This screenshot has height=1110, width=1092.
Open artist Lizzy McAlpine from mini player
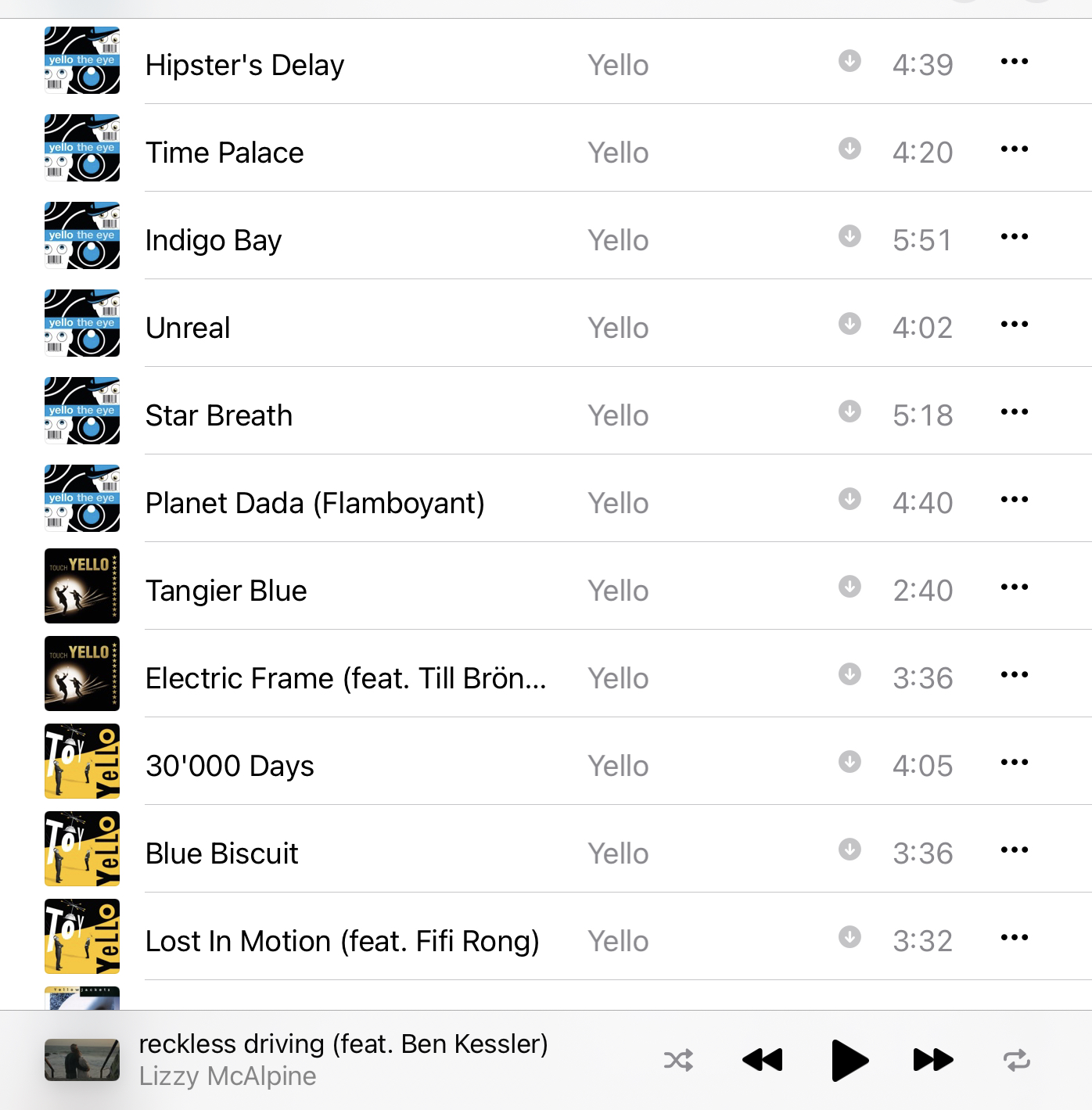[x=228, y=1076]
